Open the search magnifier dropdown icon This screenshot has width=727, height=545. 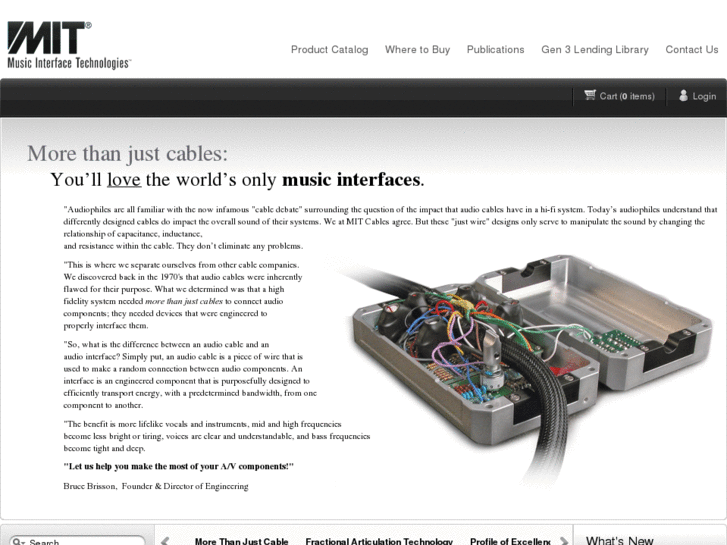click(18, 542)
